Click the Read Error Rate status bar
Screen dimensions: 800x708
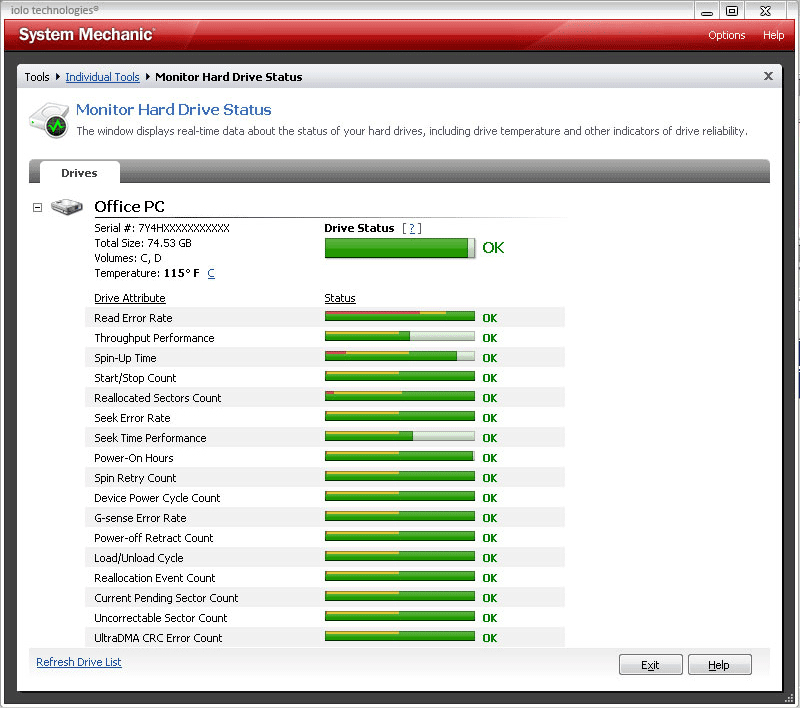click(x=399, y=316)
